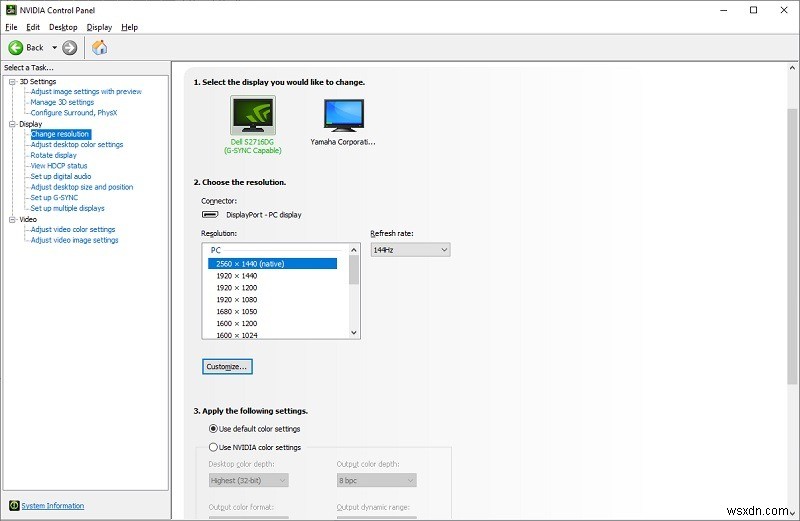Open Adjust video image settings
Screen dimensions: 800x521
tap(74, 240)
